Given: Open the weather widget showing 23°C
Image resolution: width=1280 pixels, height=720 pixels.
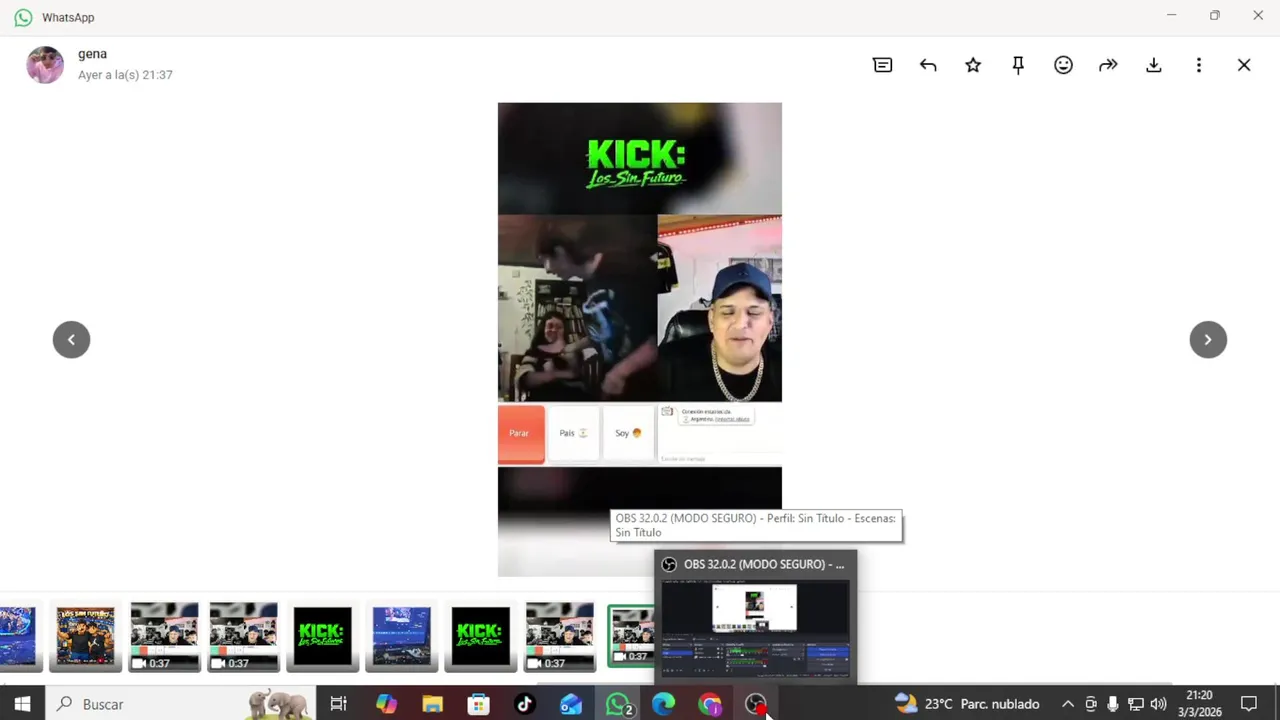Looking at the screenshot, I should (967, 704).
